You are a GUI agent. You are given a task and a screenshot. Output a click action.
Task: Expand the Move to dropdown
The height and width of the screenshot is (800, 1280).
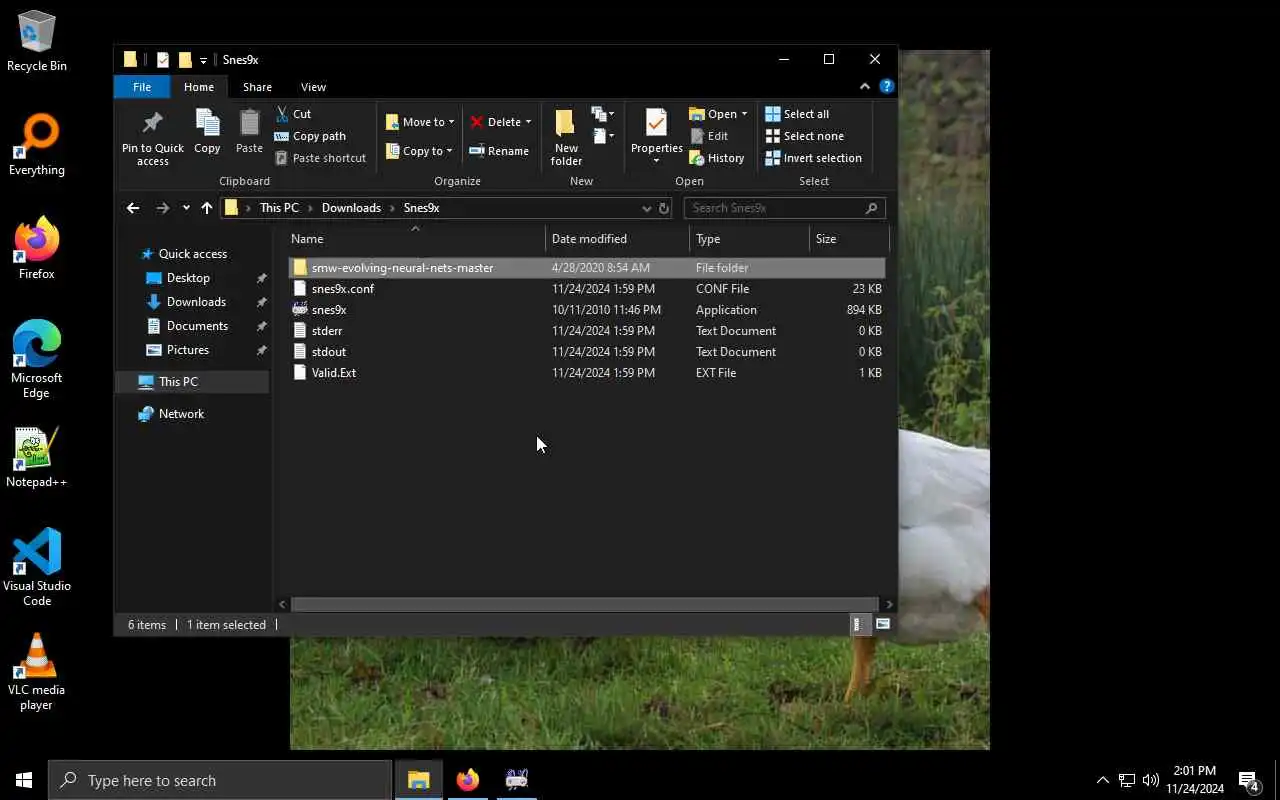451,122
